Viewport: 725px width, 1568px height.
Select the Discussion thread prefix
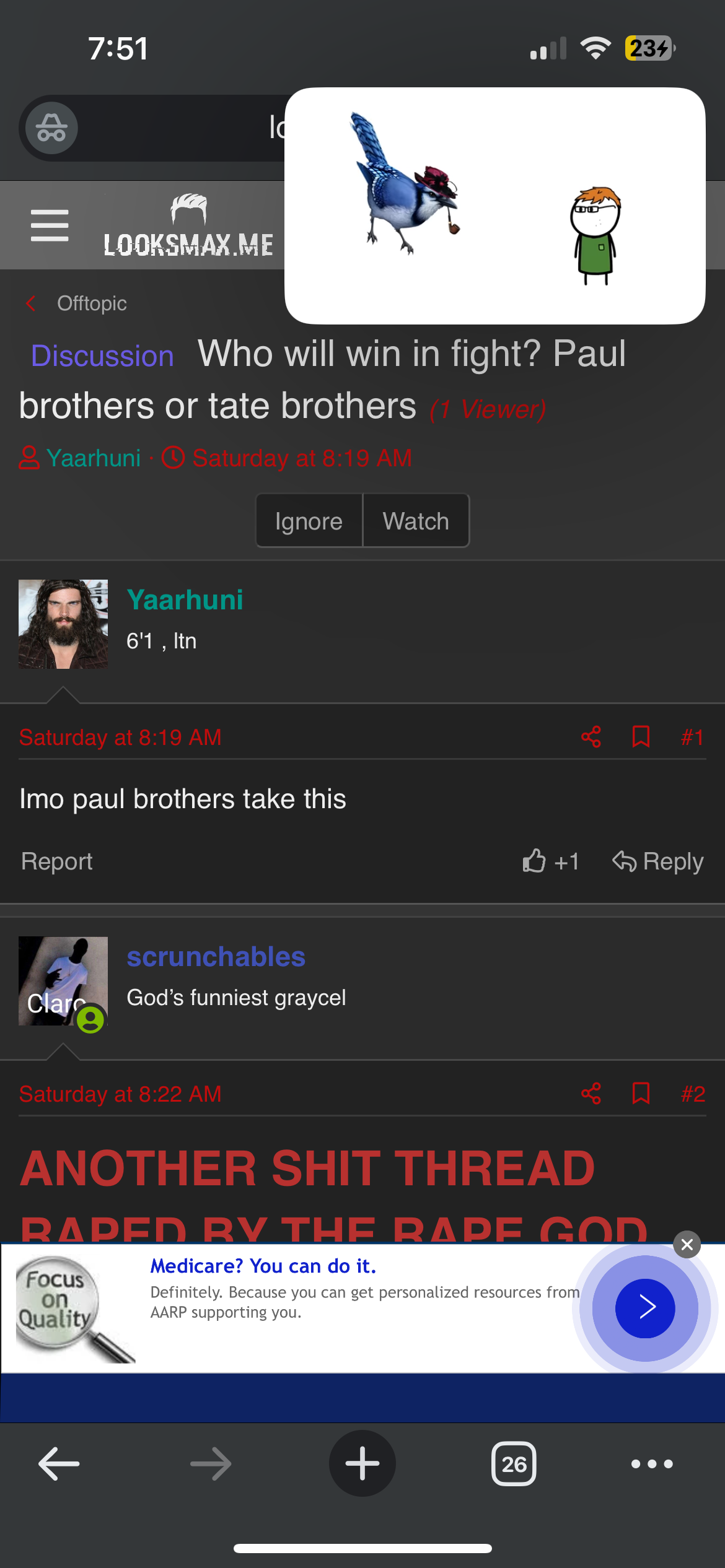pos(102,356)
